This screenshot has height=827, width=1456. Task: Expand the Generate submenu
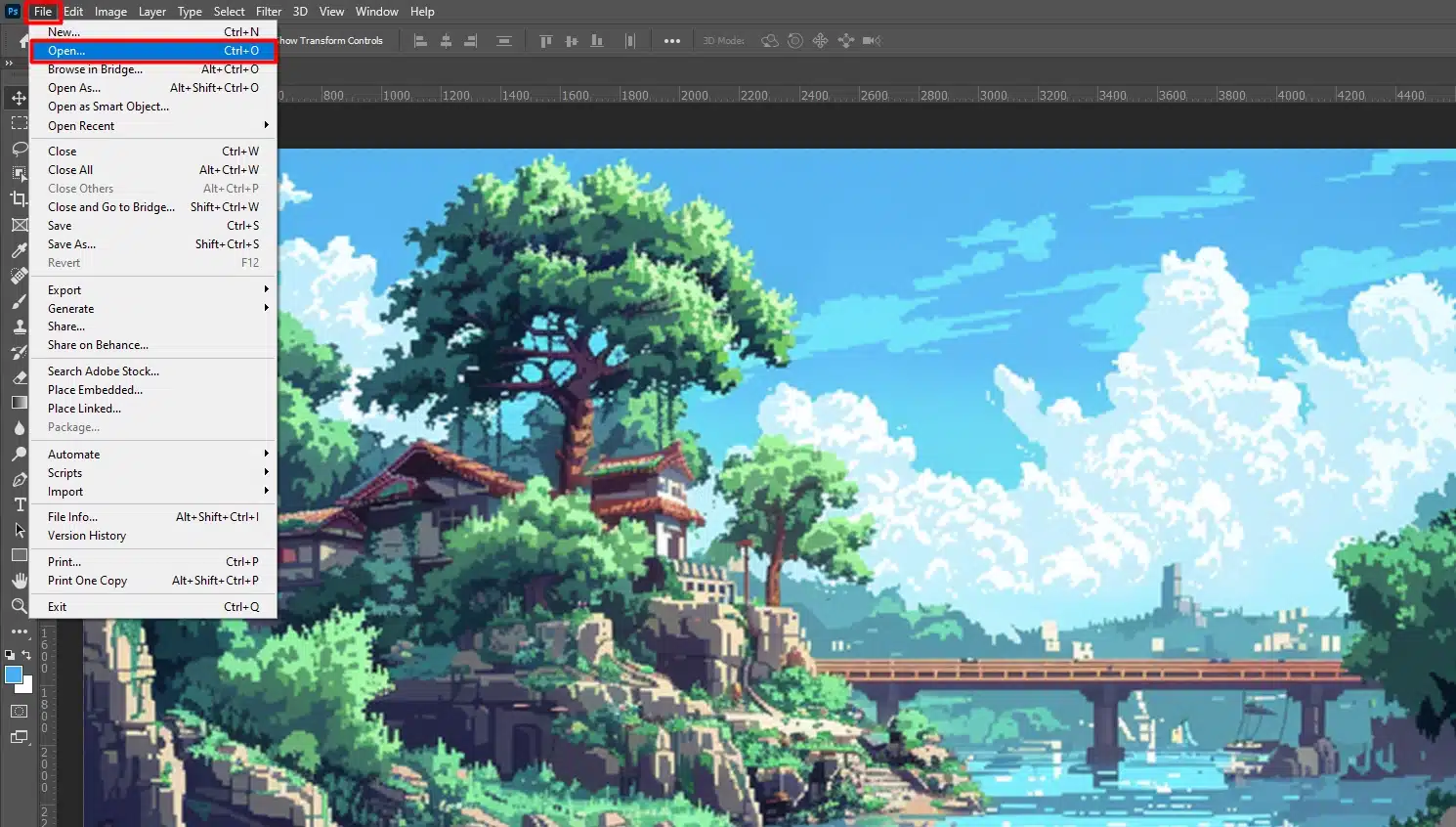153,309
